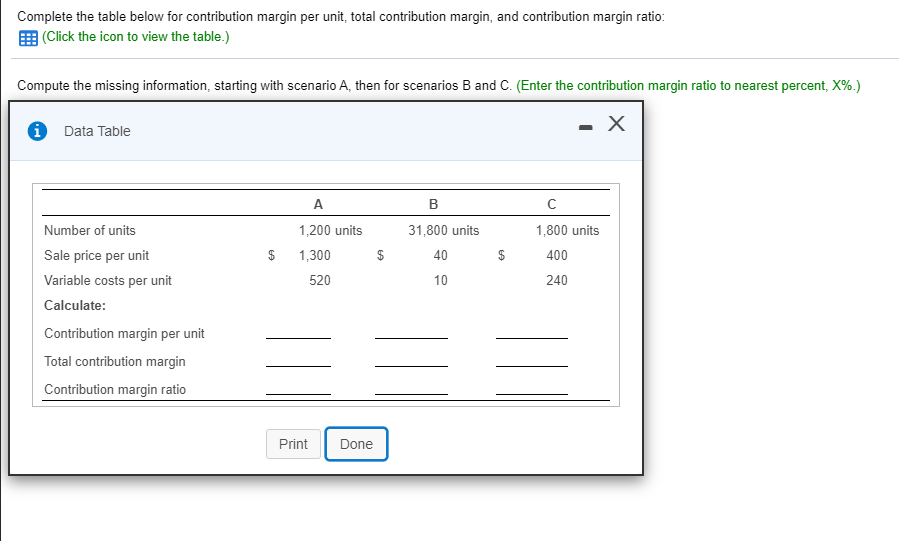Select the 'Data Table' title text
The width and height of the screenshot is (899, 541).
tap(97, 131)
